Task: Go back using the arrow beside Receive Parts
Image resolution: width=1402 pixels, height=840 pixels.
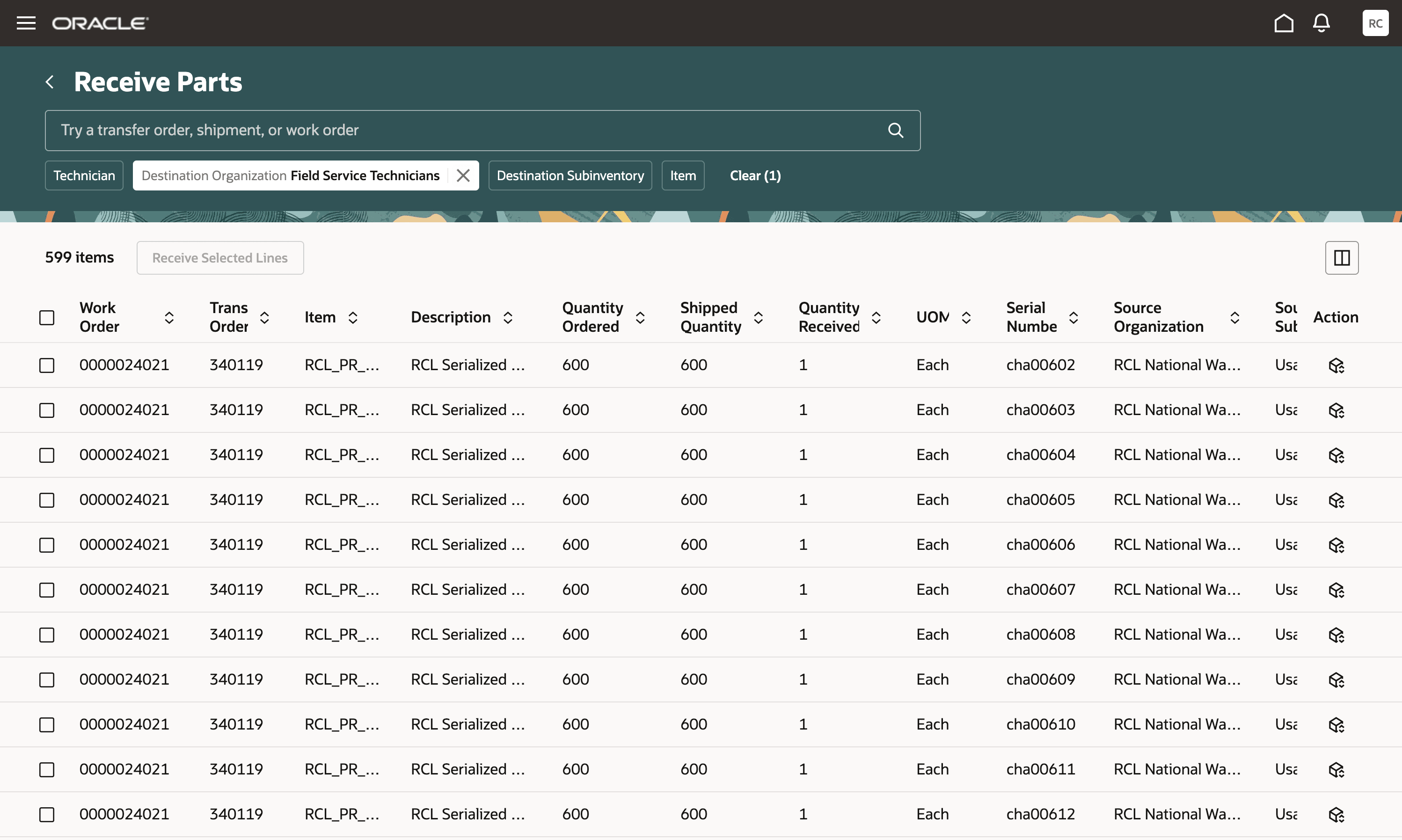Action: (x=50, y=82)
